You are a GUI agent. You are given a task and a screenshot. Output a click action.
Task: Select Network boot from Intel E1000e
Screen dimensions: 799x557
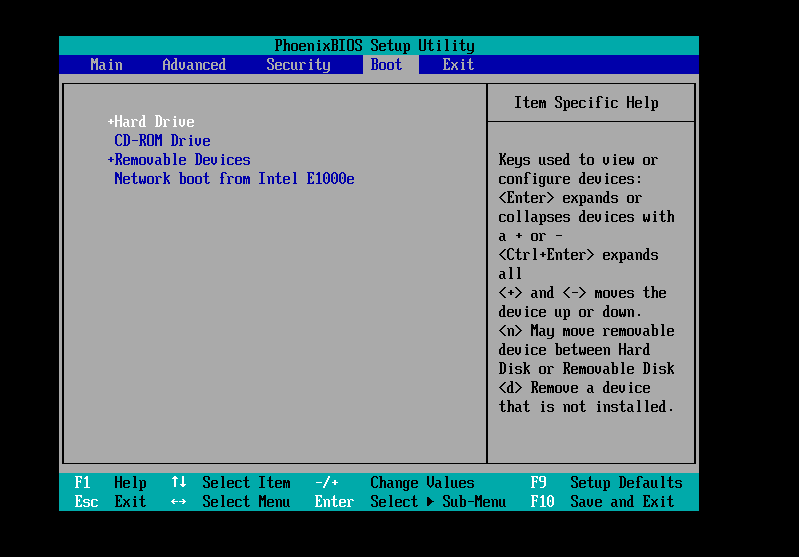tap(234, 179)
